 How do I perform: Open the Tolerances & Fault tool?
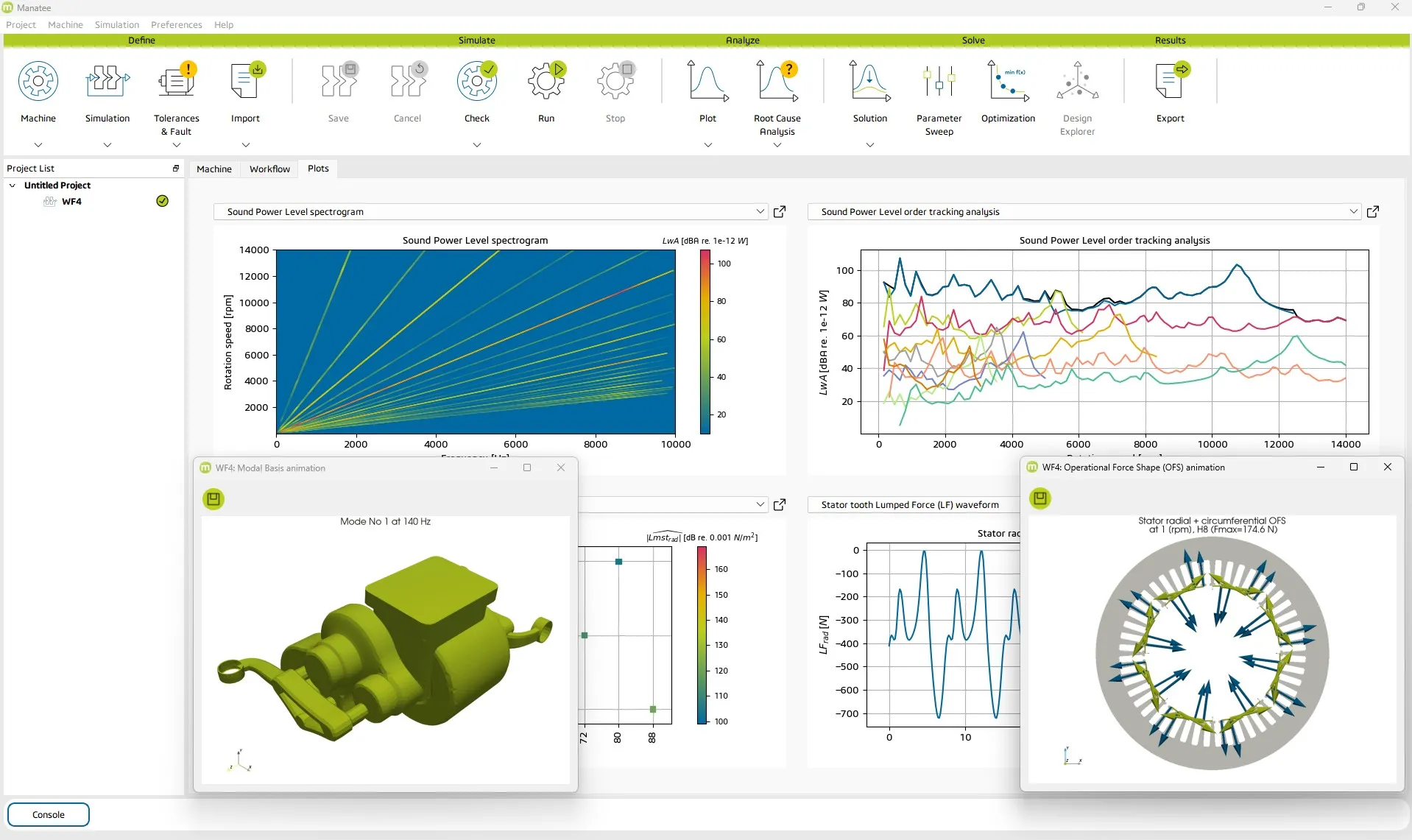point(176,81)
